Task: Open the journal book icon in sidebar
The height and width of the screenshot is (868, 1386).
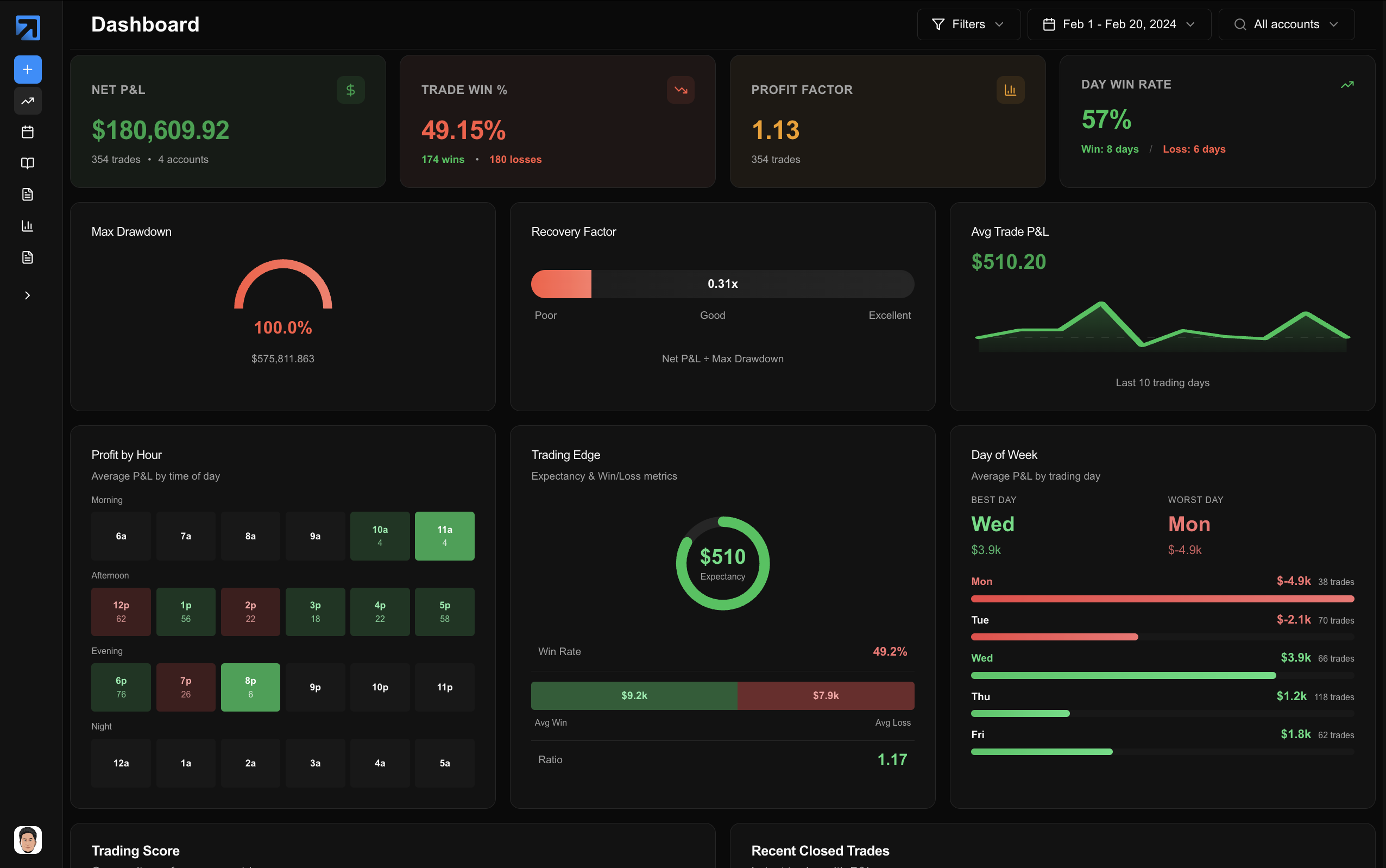Action: tap(28, 163)
